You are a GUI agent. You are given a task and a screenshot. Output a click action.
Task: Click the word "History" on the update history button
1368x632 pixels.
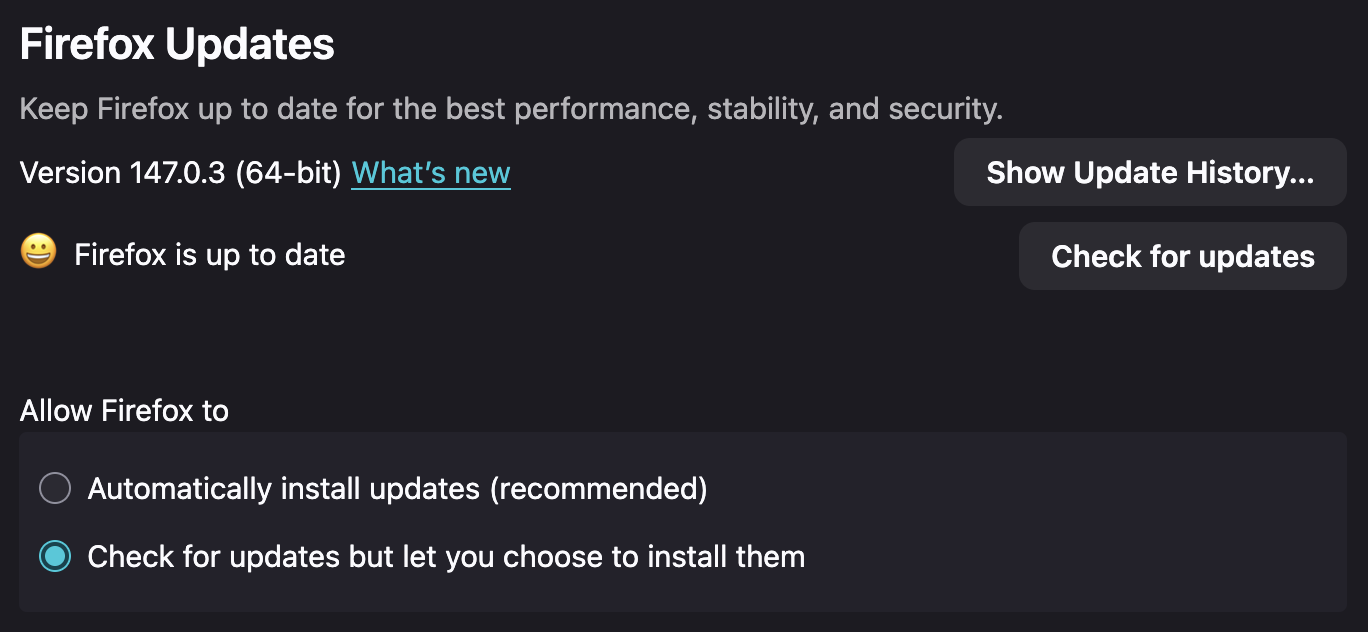click(x=1237, y=173)
